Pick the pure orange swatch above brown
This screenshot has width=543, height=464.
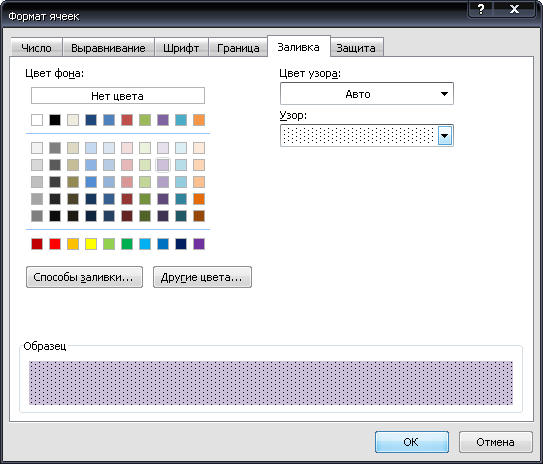pos(199,199)
